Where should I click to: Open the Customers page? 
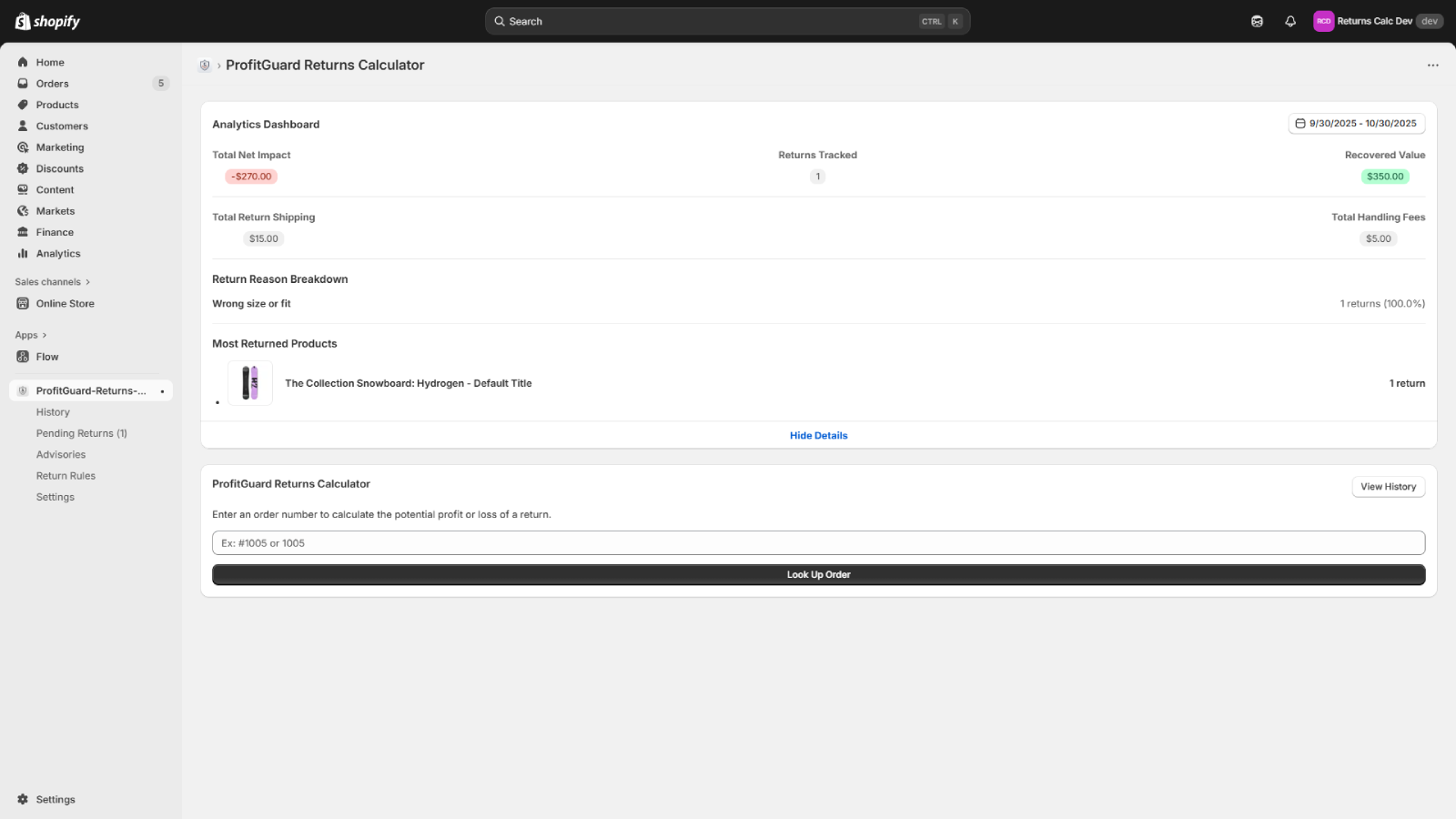pyautogui.click(x=61, y=126)
